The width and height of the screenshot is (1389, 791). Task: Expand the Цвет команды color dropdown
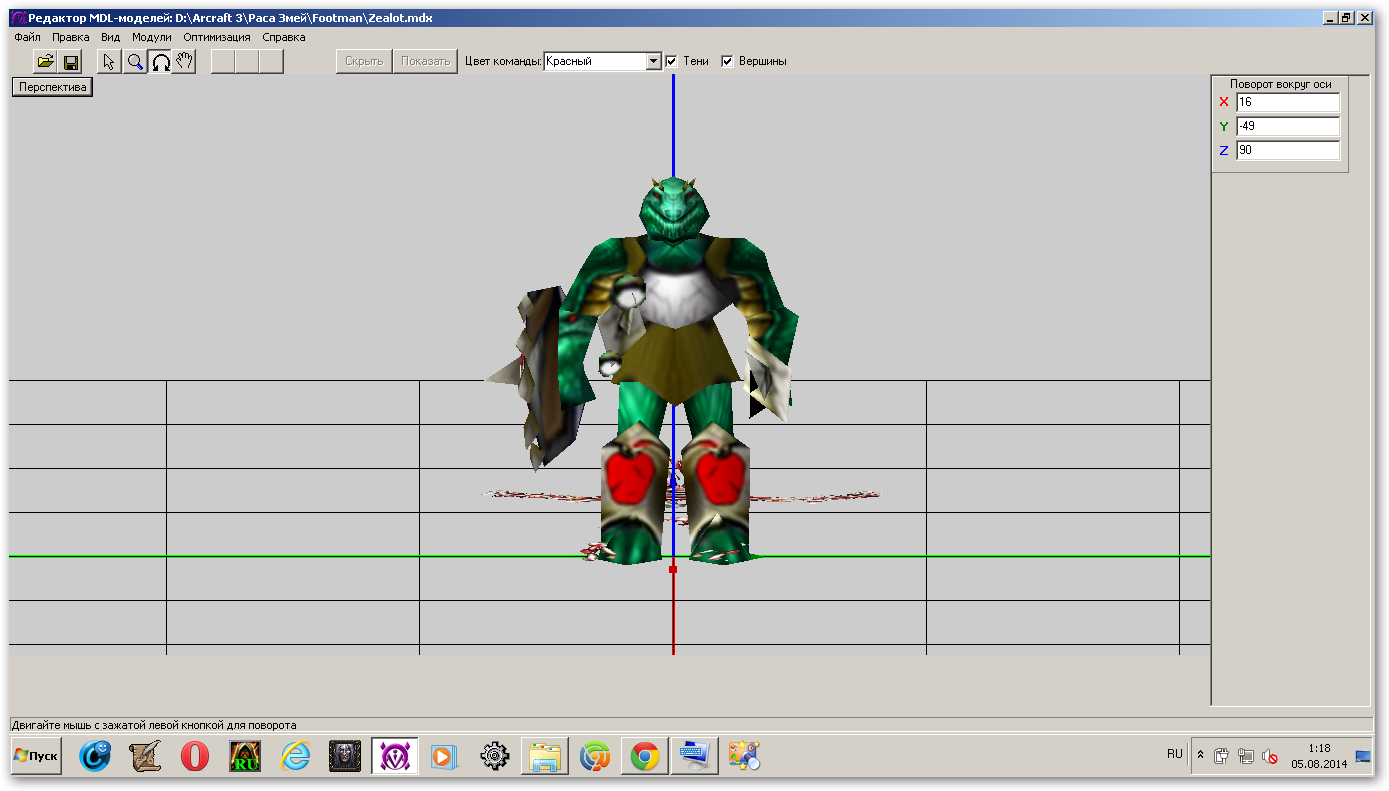(x=654, y=61)
